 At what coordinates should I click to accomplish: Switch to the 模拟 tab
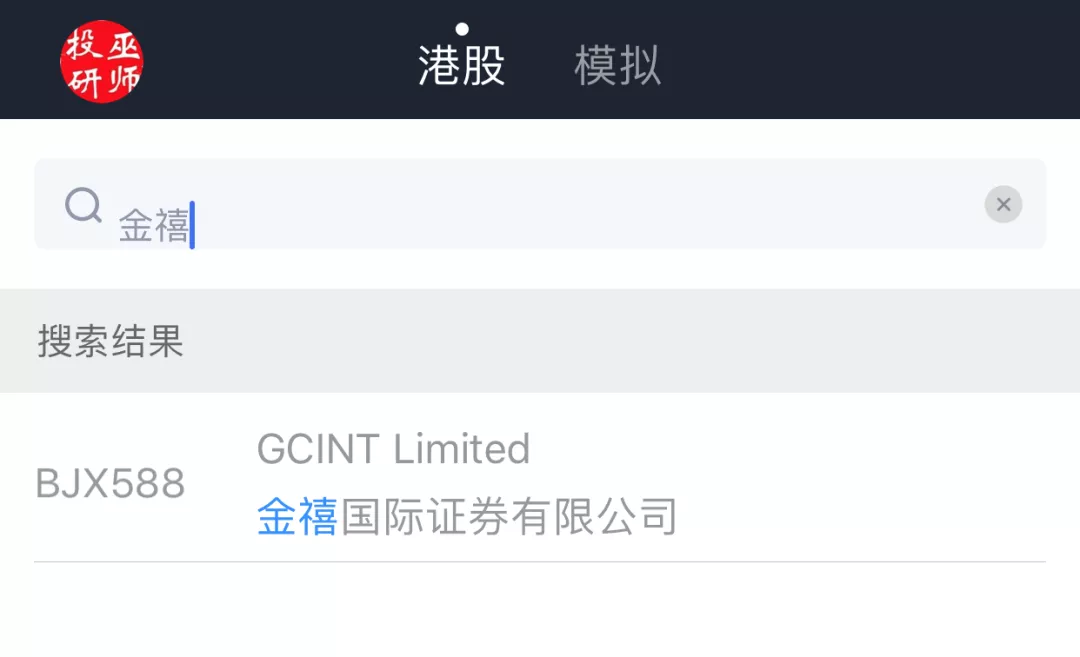point(618,65)
